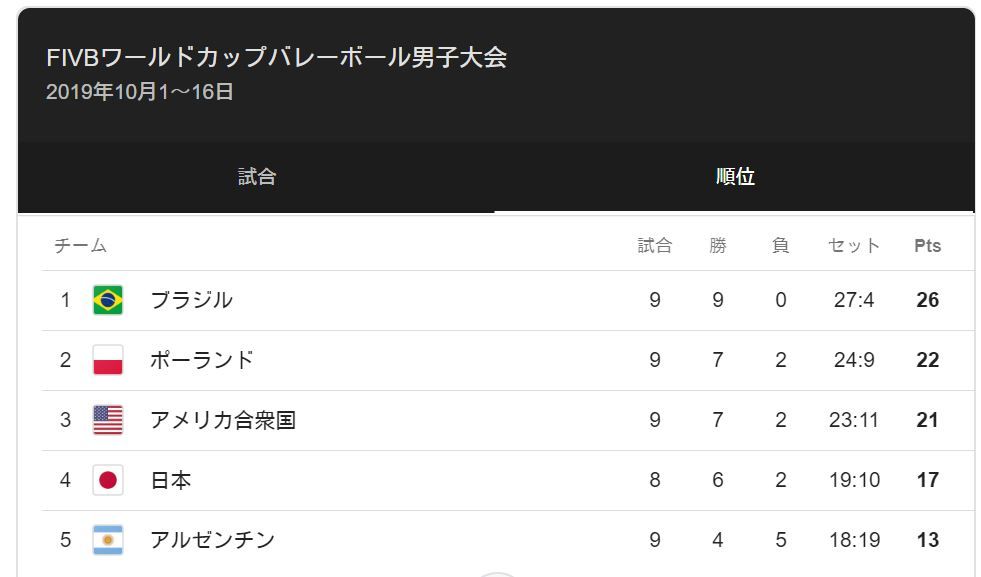Screen dimensions: 981x577
Task: Select the アメリカ合衆国 team name
Action: click(x=223, y=420)
